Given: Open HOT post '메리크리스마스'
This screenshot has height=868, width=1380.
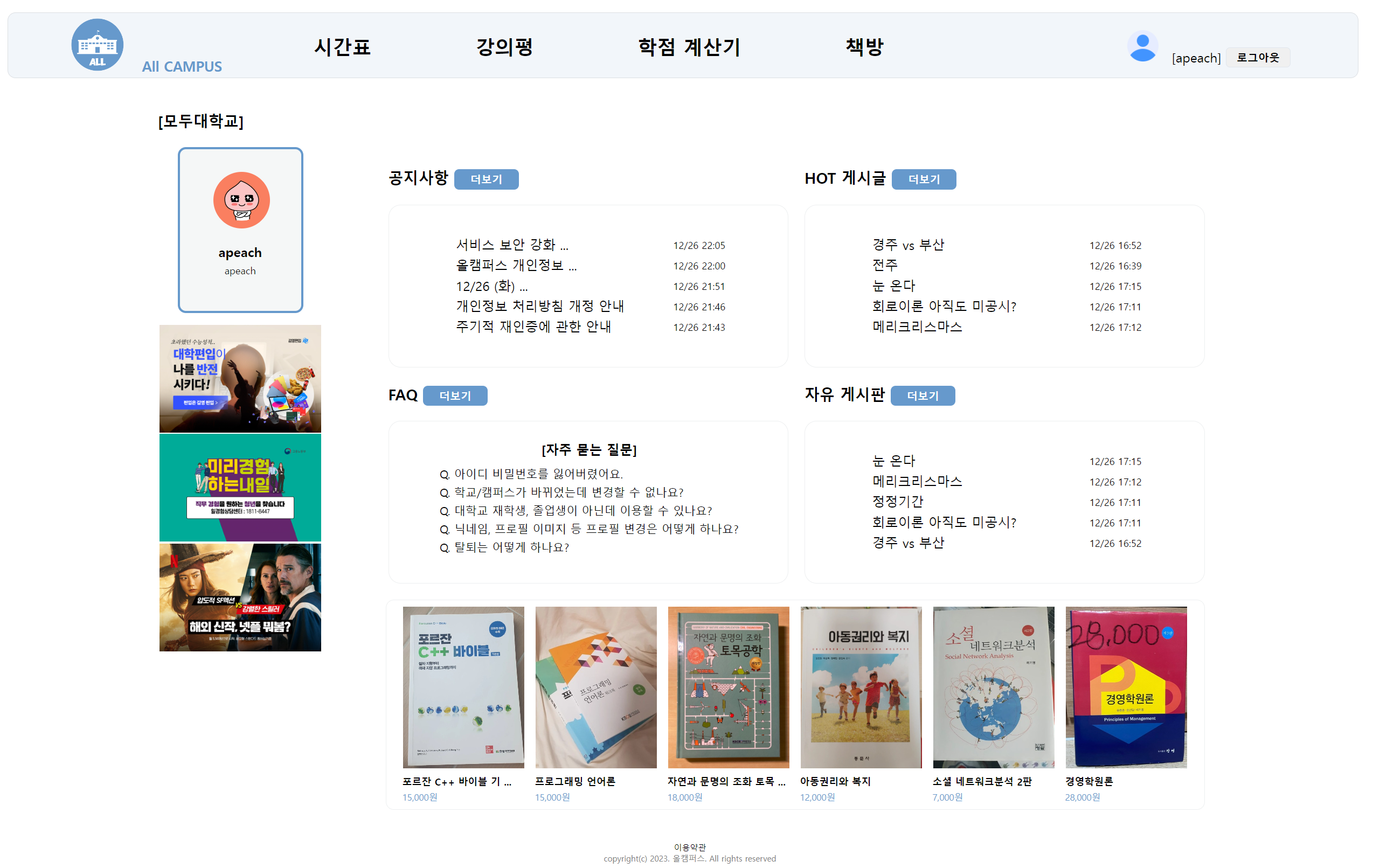Looking at the screenshot, I should 918,327.
